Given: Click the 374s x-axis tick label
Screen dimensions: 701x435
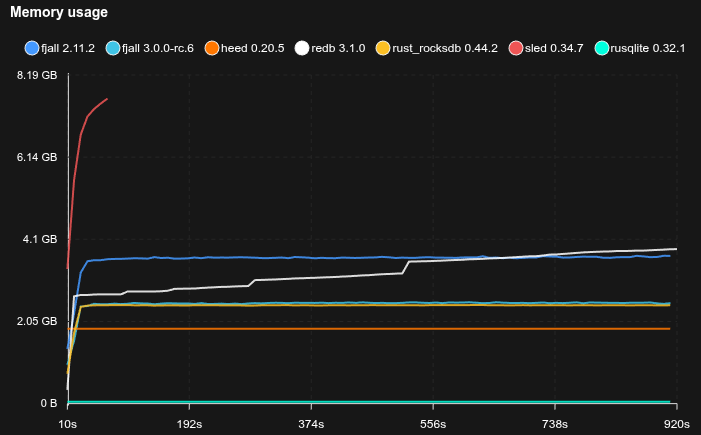Looking at the screenshot, I should (x=311, y=424).
